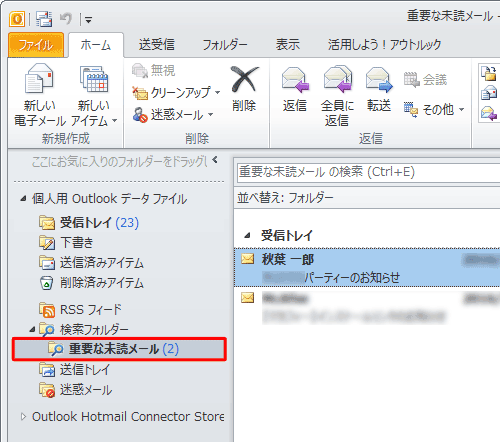The image size is (500, 442).
Task: Expand Outlook Hotmail Connector Store
Action: [x=23, y=417]
